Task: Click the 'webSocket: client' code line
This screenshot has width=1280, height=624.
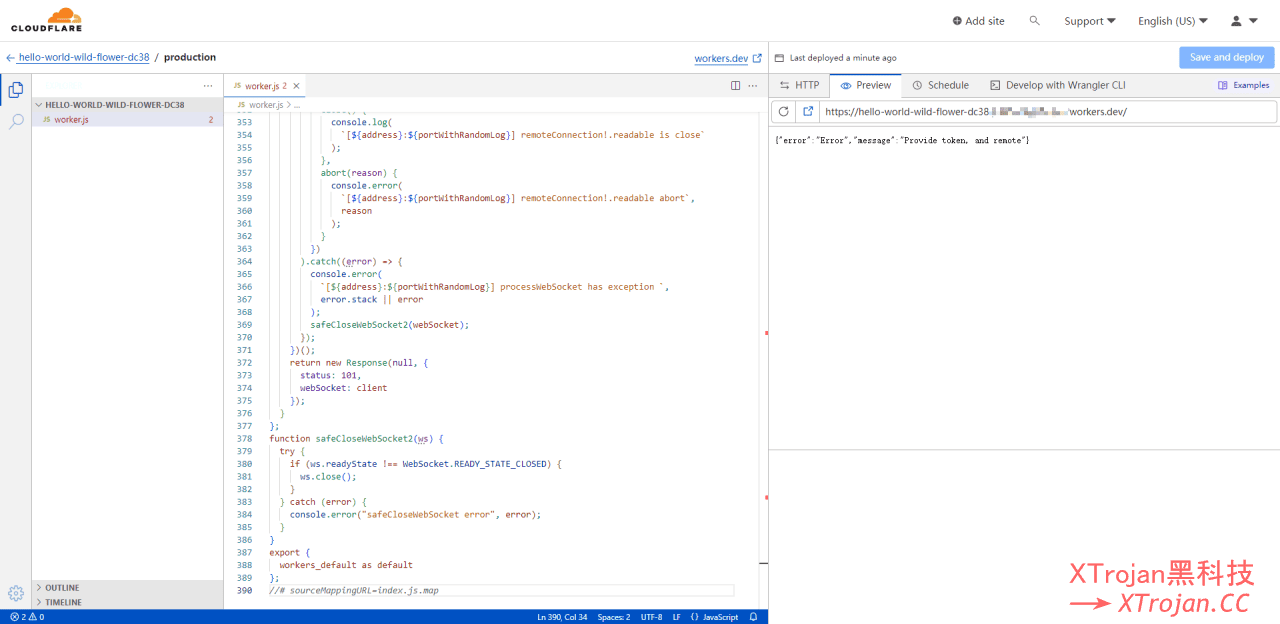Action: (x=343, y=388)
